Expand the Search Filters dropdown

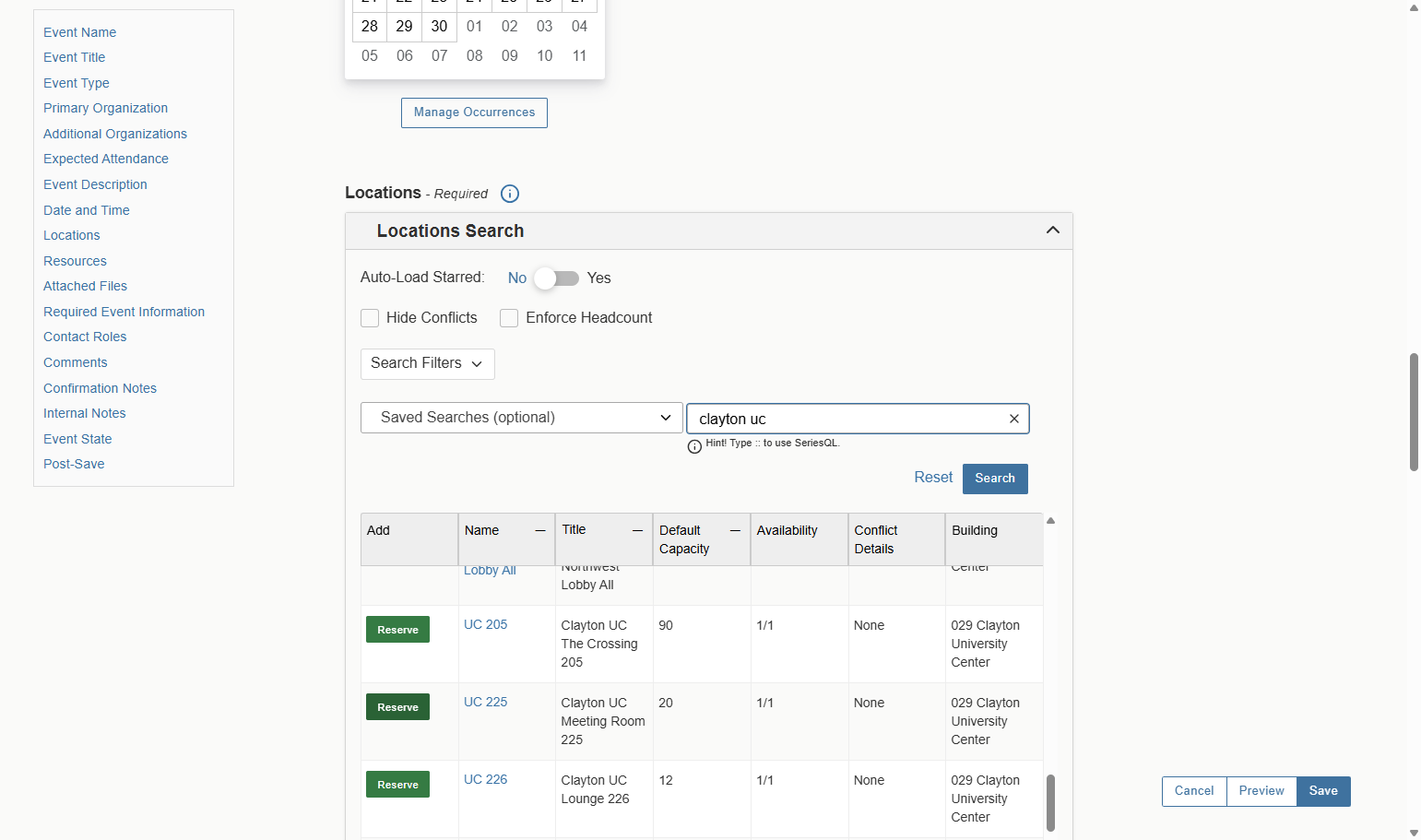tap(428, 364)
